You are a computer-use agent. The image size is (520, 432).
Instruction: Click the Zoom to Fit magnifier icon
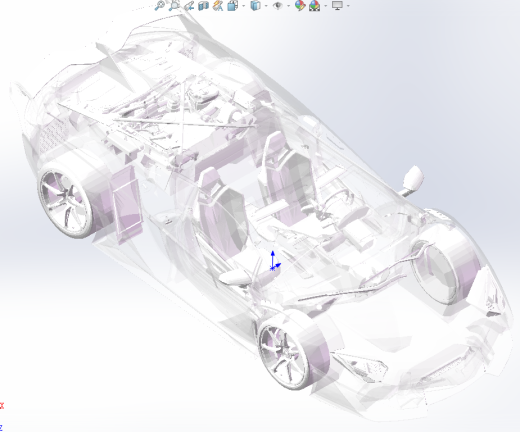[x=160, y=6]
